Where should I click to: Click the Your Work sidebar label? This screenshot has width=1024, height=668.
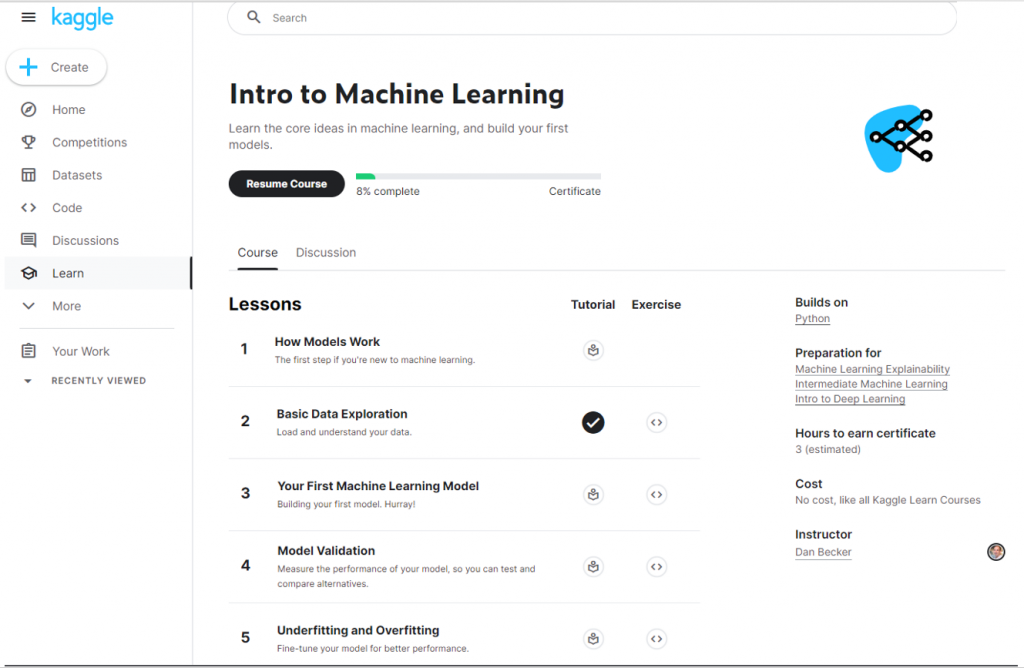point(81,351)
